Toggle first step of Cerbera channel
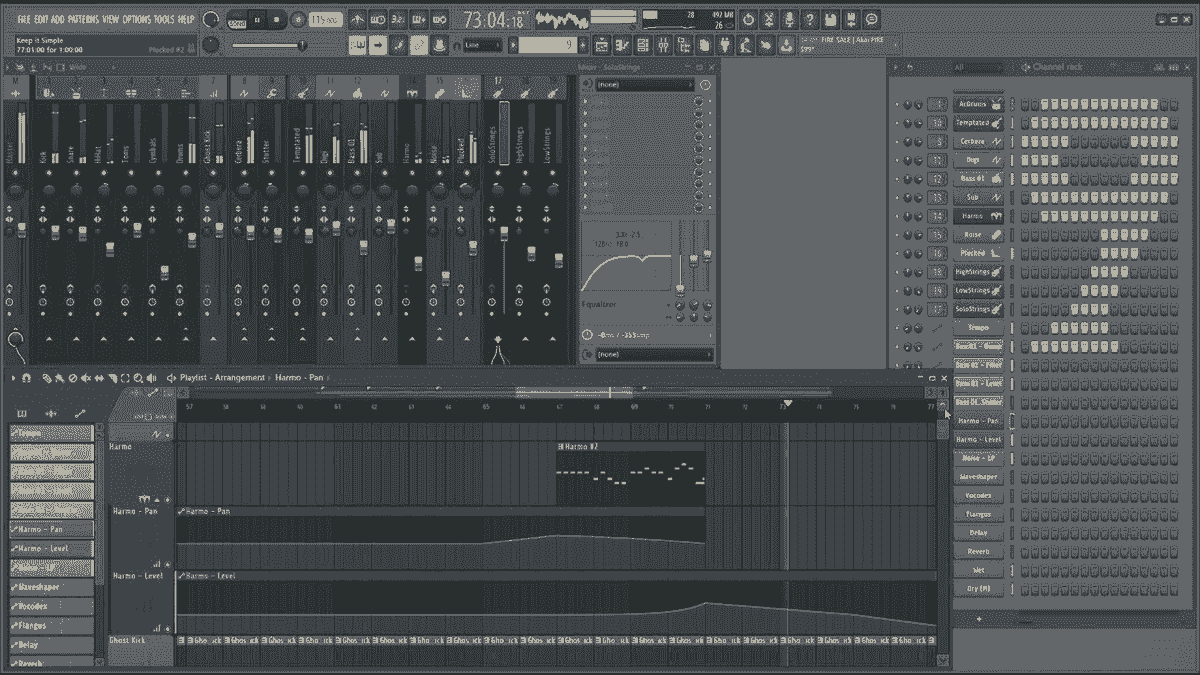The image size is (1200, 675). coord(1025,142)
